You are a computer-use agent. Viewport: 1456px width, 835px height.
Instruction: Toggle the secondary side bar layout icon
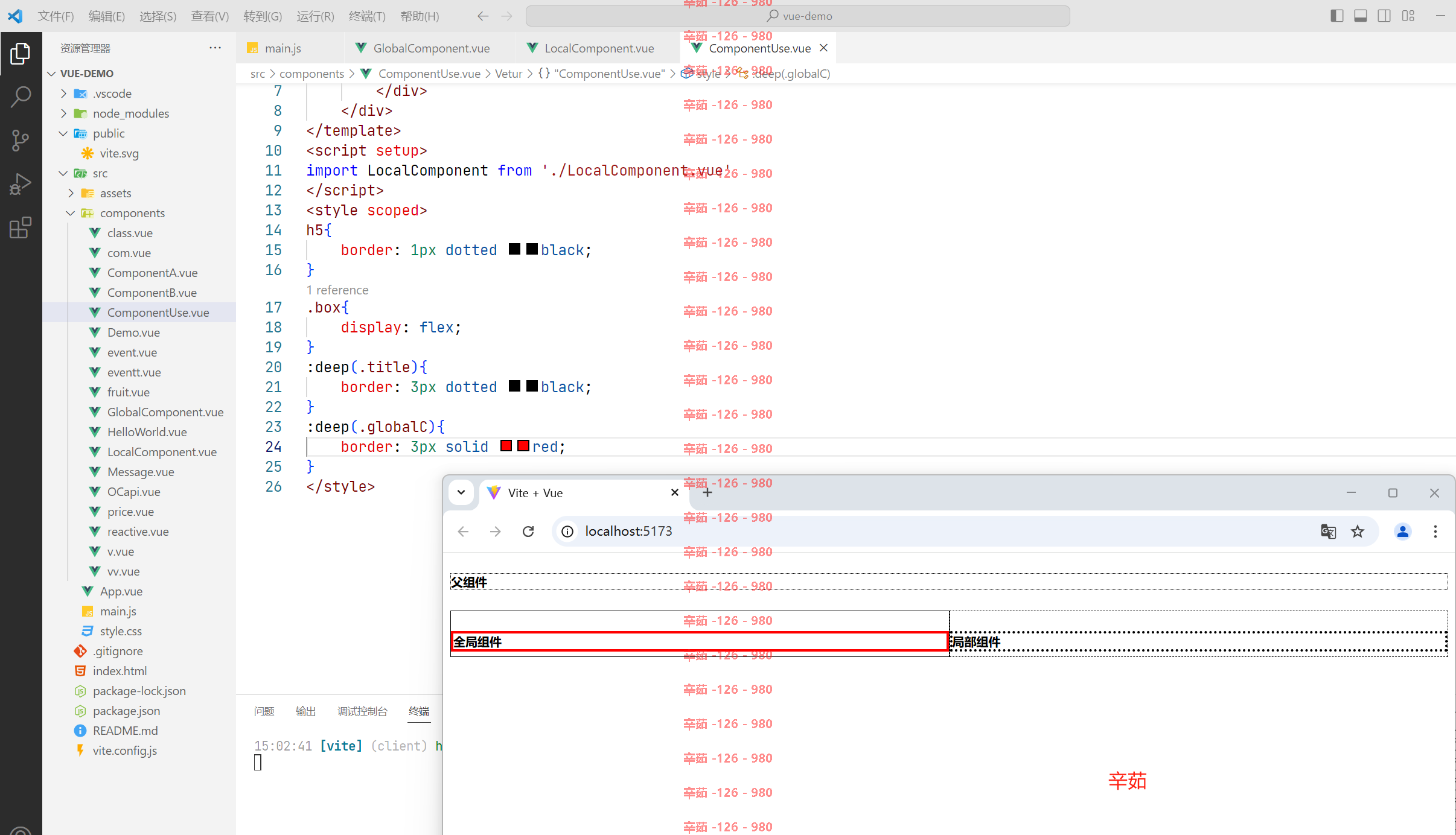[1384, 16]
